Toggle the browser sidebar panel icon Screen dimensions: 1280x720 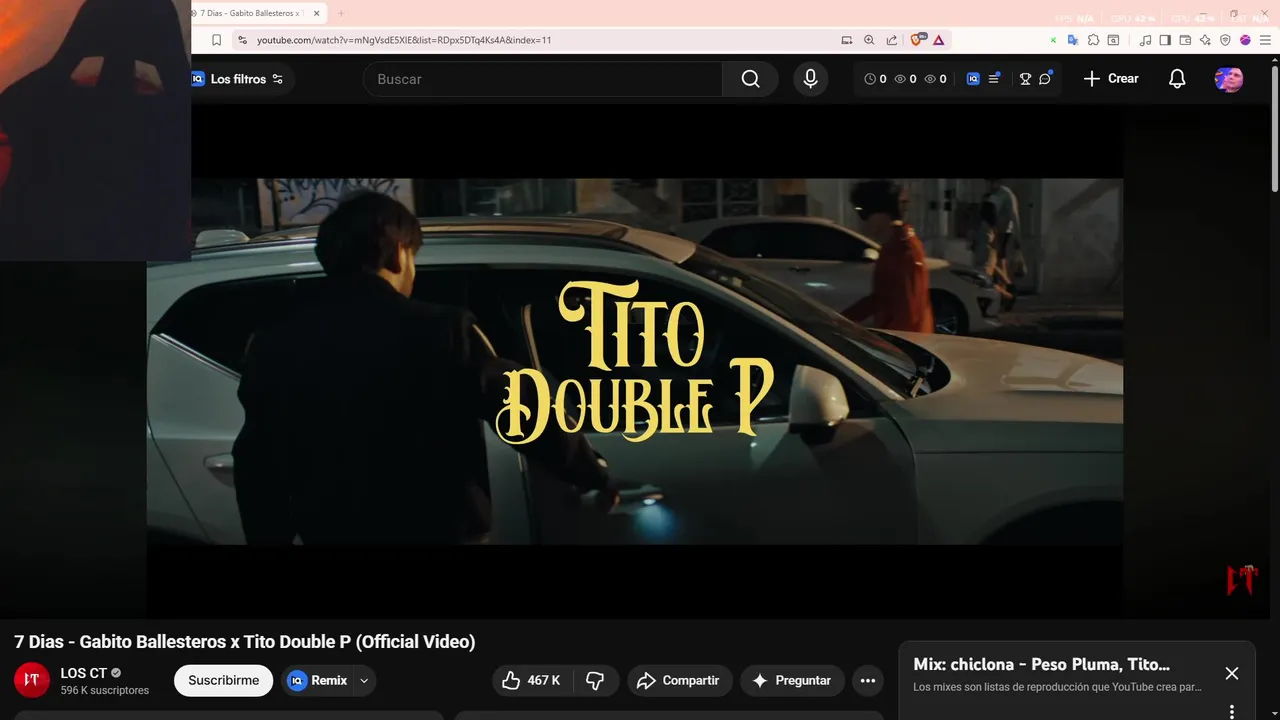[1165, 40]
